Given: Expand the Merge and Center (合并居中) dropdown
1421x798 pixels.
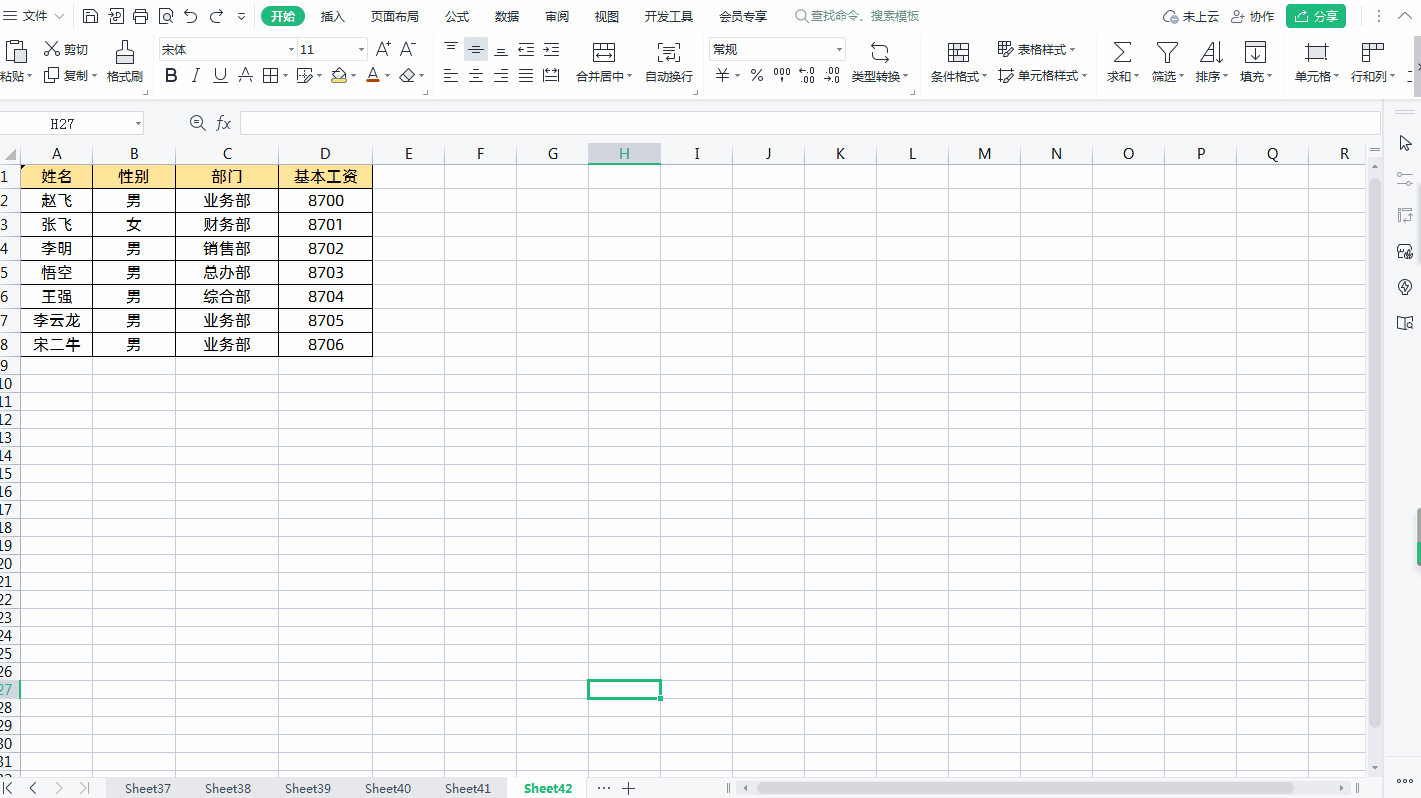Looking at the screenshot, I should [x=629, y=76].
